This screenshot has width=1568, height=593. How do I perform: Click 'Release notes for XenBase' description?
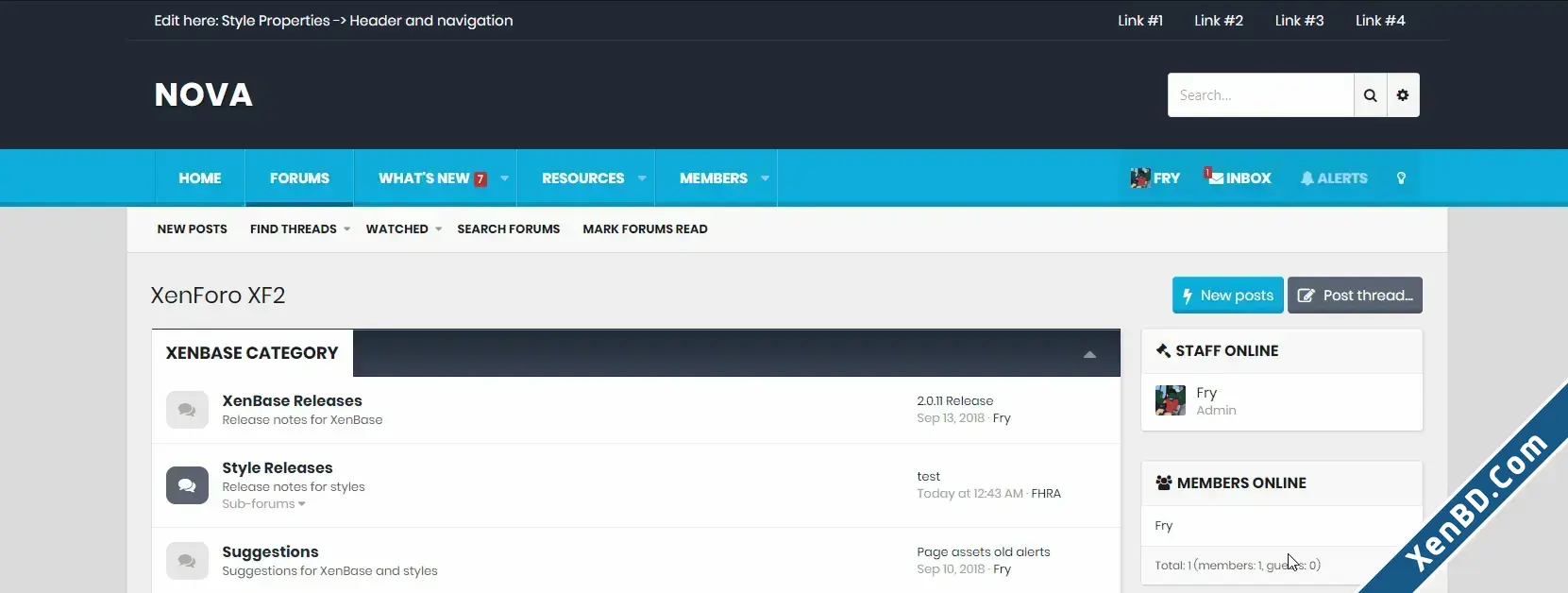pos(302,420)
